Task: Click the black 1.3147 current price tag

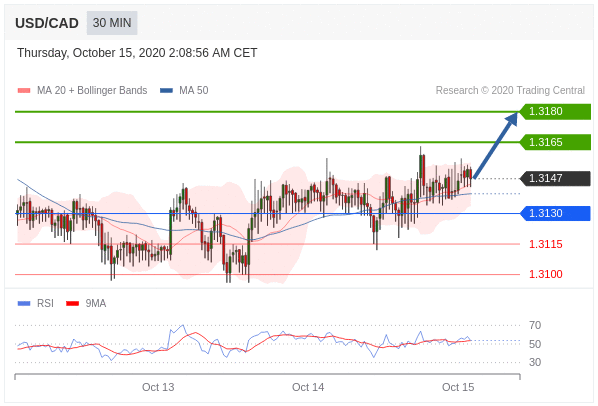Action: (555, 178)
